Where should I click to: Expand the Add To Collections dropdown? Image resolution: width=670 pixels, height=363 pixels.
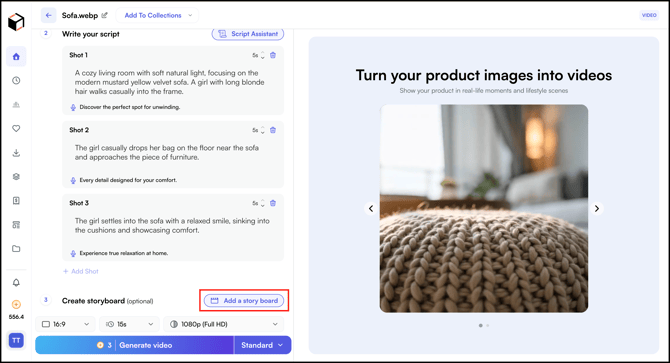(x=157, y=15)
